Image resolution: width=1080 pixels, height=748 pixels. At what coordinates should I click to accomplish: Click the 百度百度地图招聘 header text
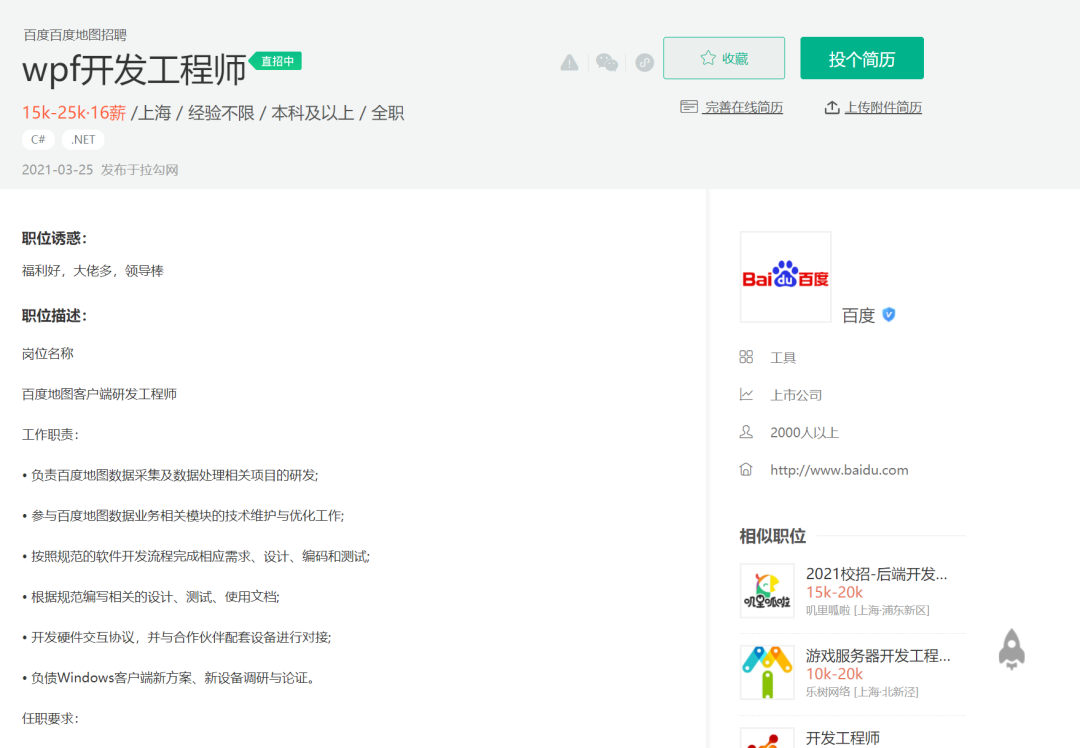(x=75, y=35)
